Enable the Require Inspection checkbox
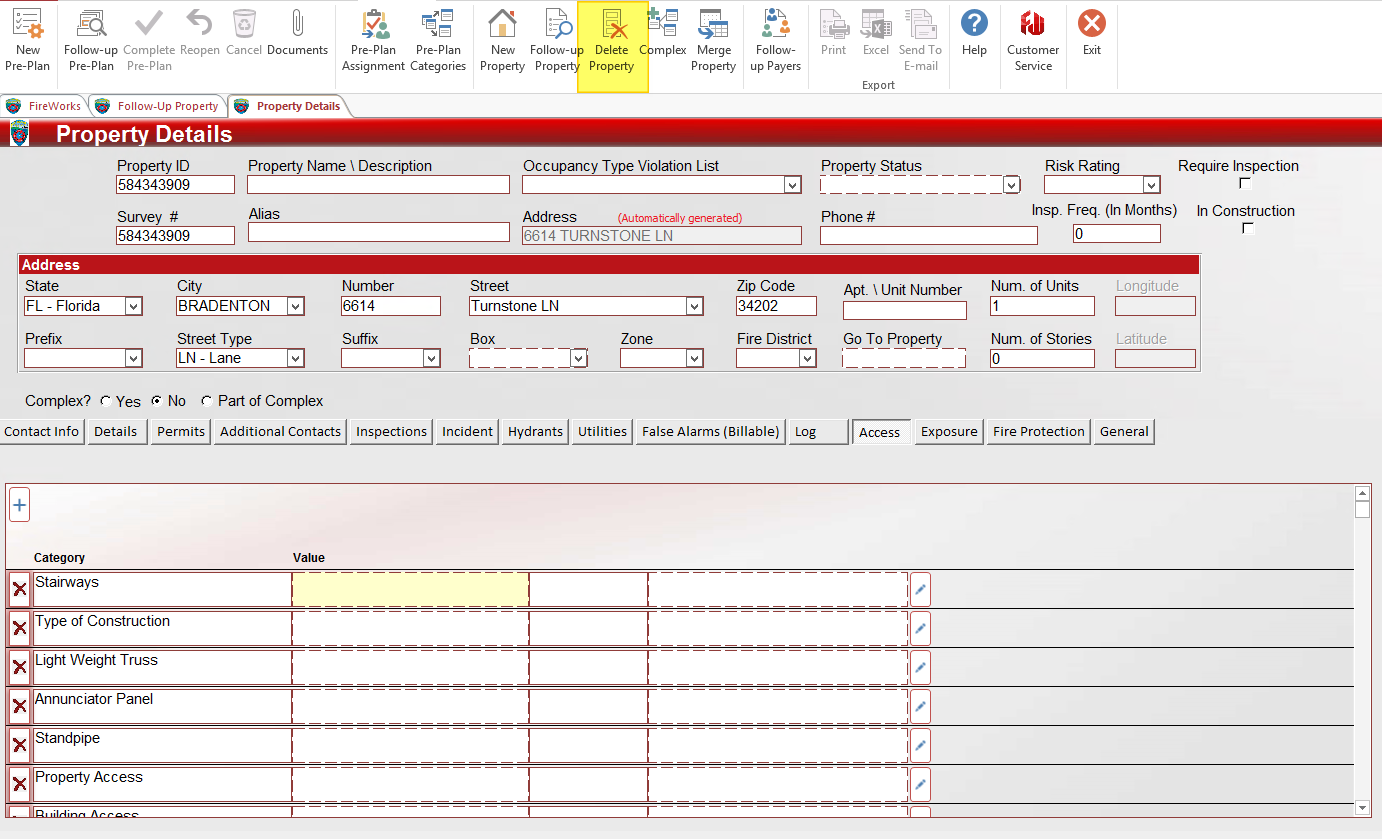The image size is (1382, 839). coord(1245,183)
